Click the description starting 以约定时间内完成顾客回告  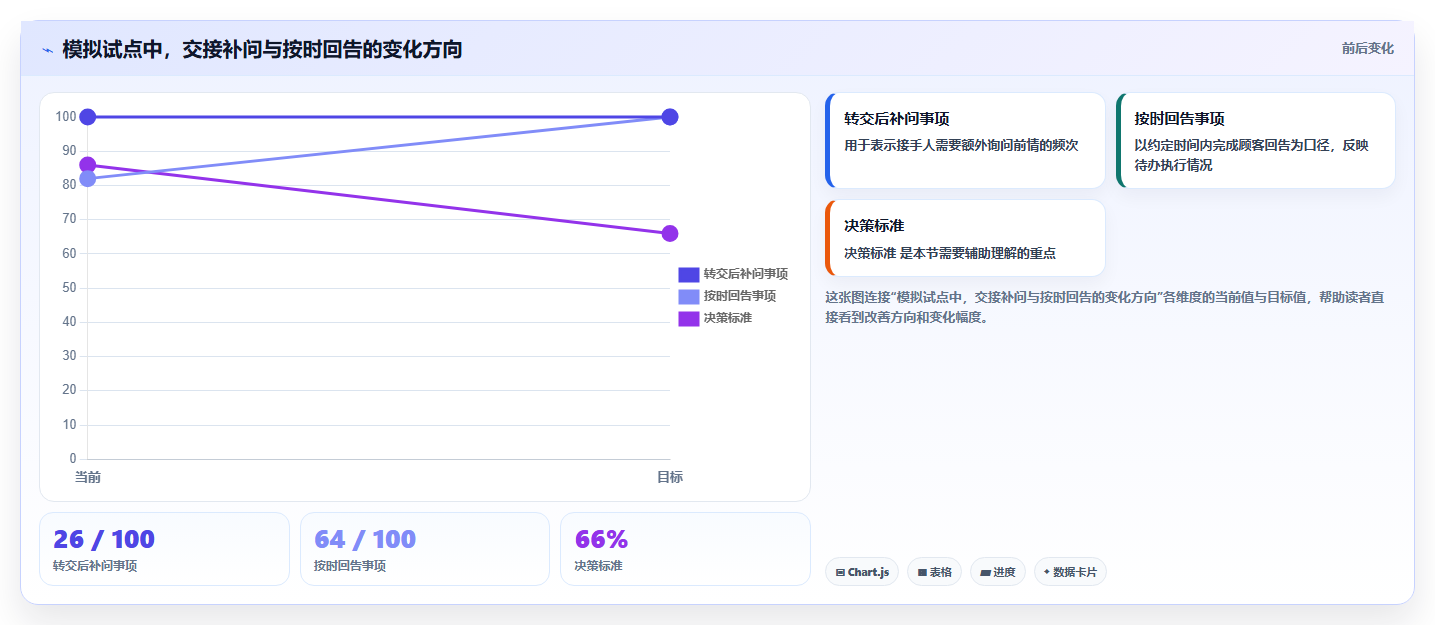(x=1251, y=155)
